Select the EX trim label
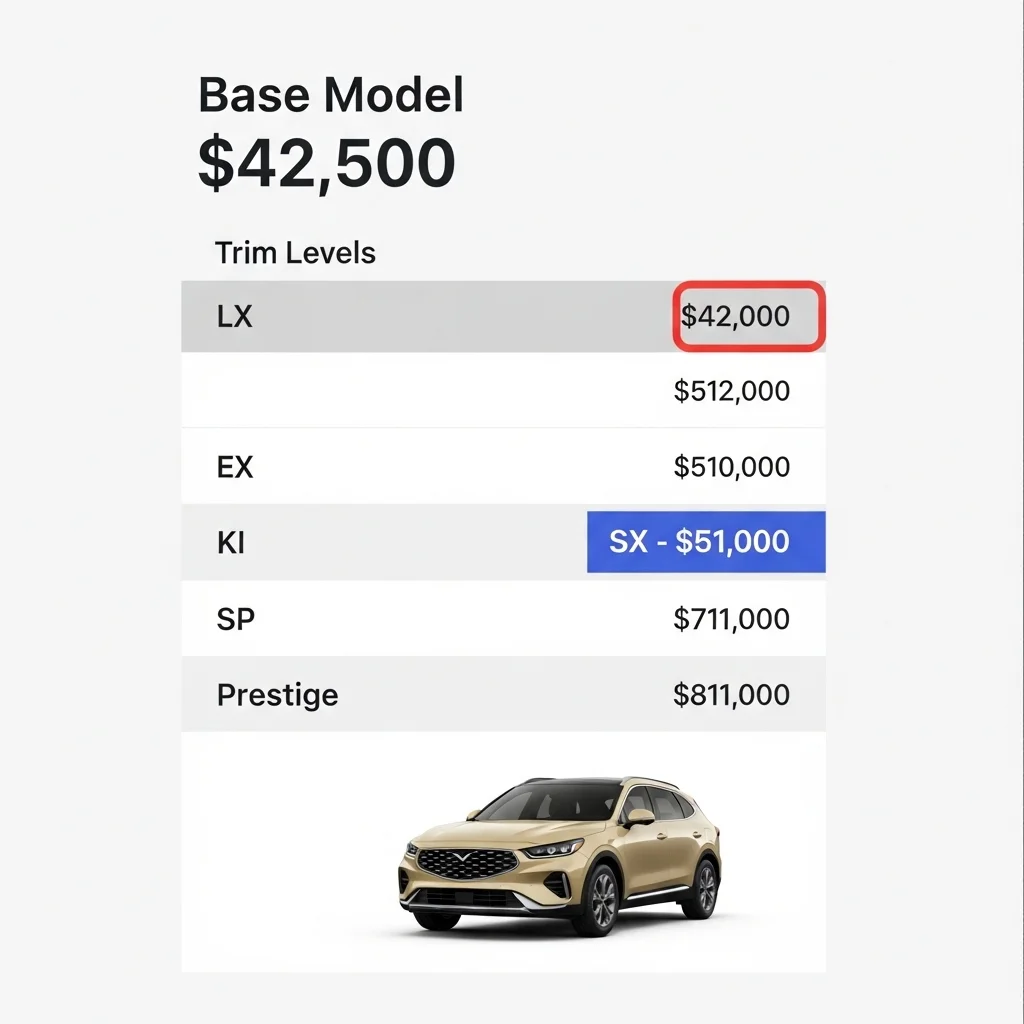1024x1024 pixels. [235, 467]
